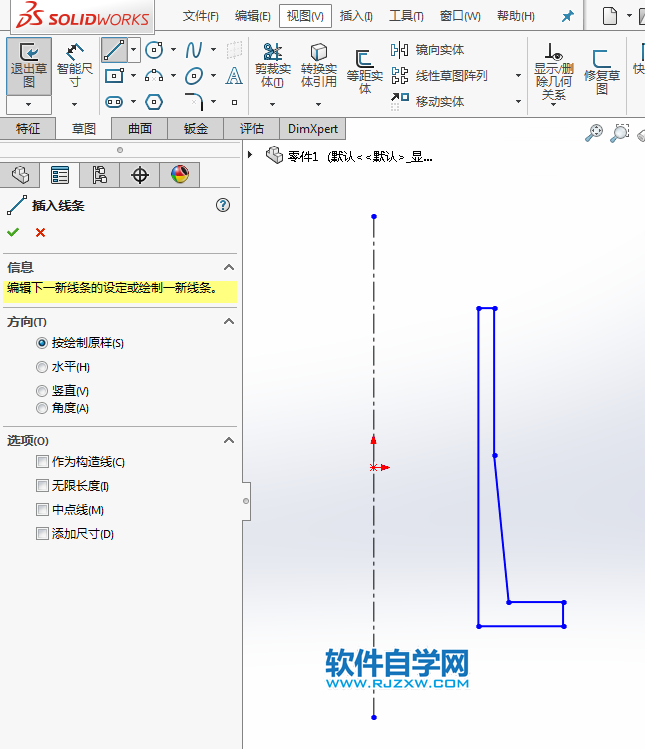Open the FeatureManager design tree tab

coord(20,175)
